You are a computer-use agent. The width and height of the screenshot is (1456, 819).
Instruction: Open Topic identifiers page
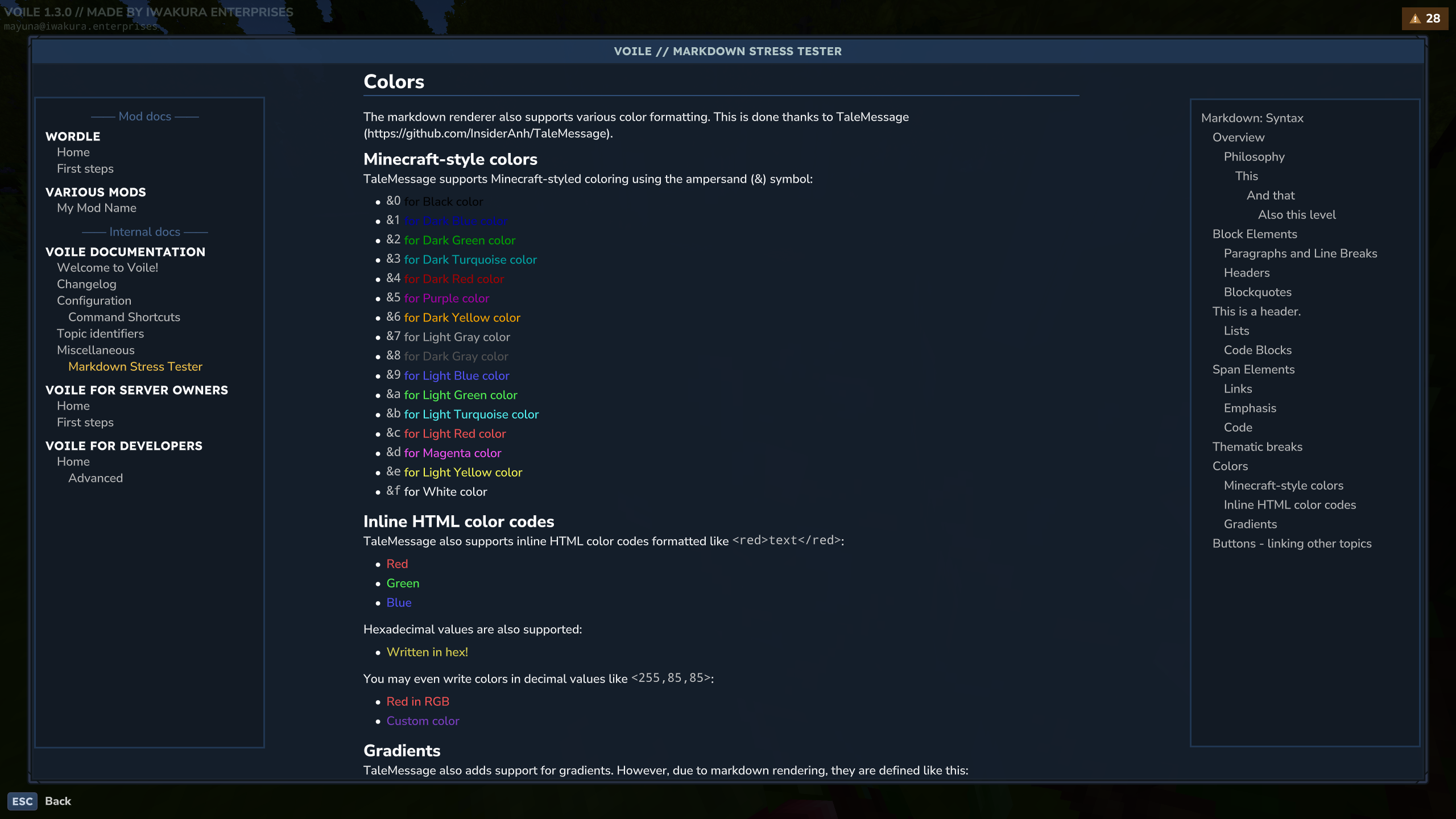pyautogui.click(x=100, y=333)
